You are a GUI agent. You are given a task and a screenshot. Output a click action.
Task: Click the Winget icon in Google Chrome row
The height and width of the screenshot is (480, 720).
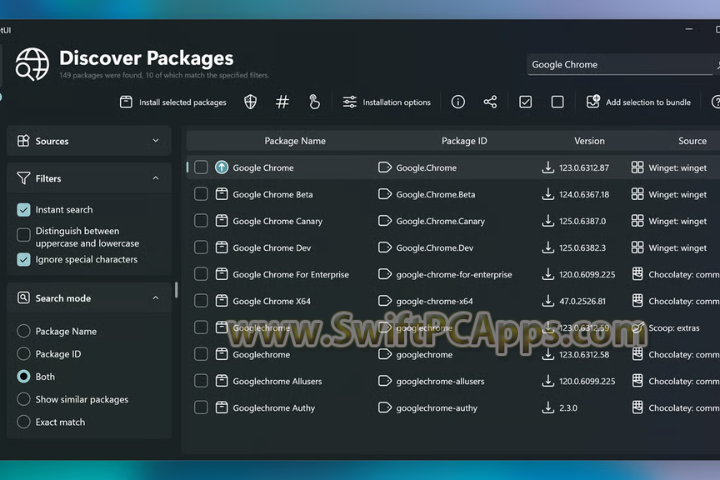click(x=637, y=167)
